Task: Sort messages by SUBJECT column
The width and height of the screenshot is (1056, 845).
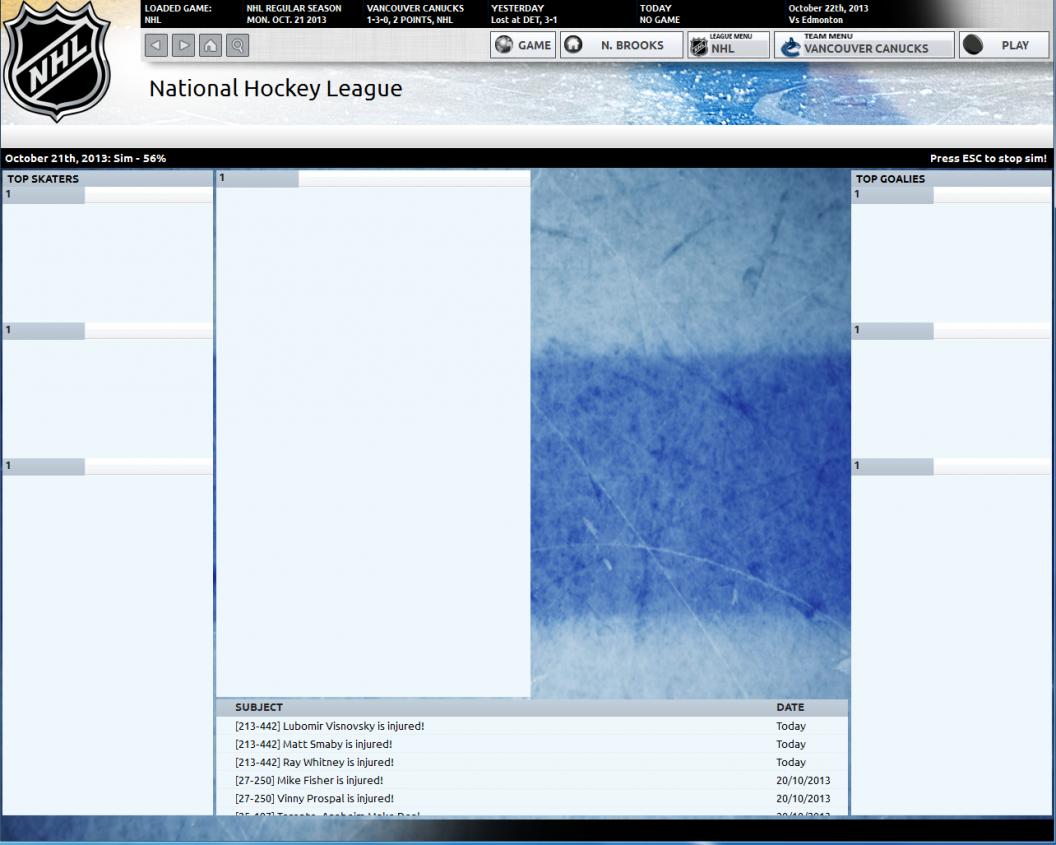Action: coord(259,707)
